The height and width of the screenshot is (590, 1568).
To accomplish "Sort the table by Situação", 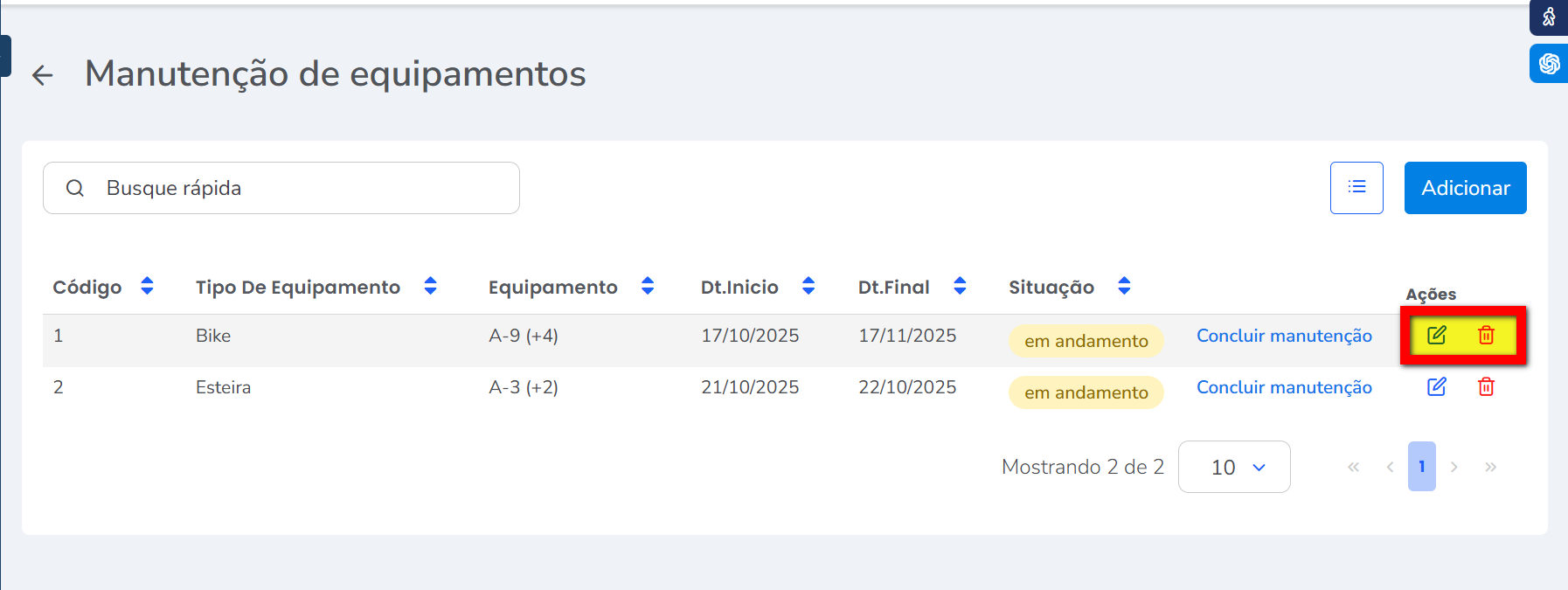I will 1124,286.
